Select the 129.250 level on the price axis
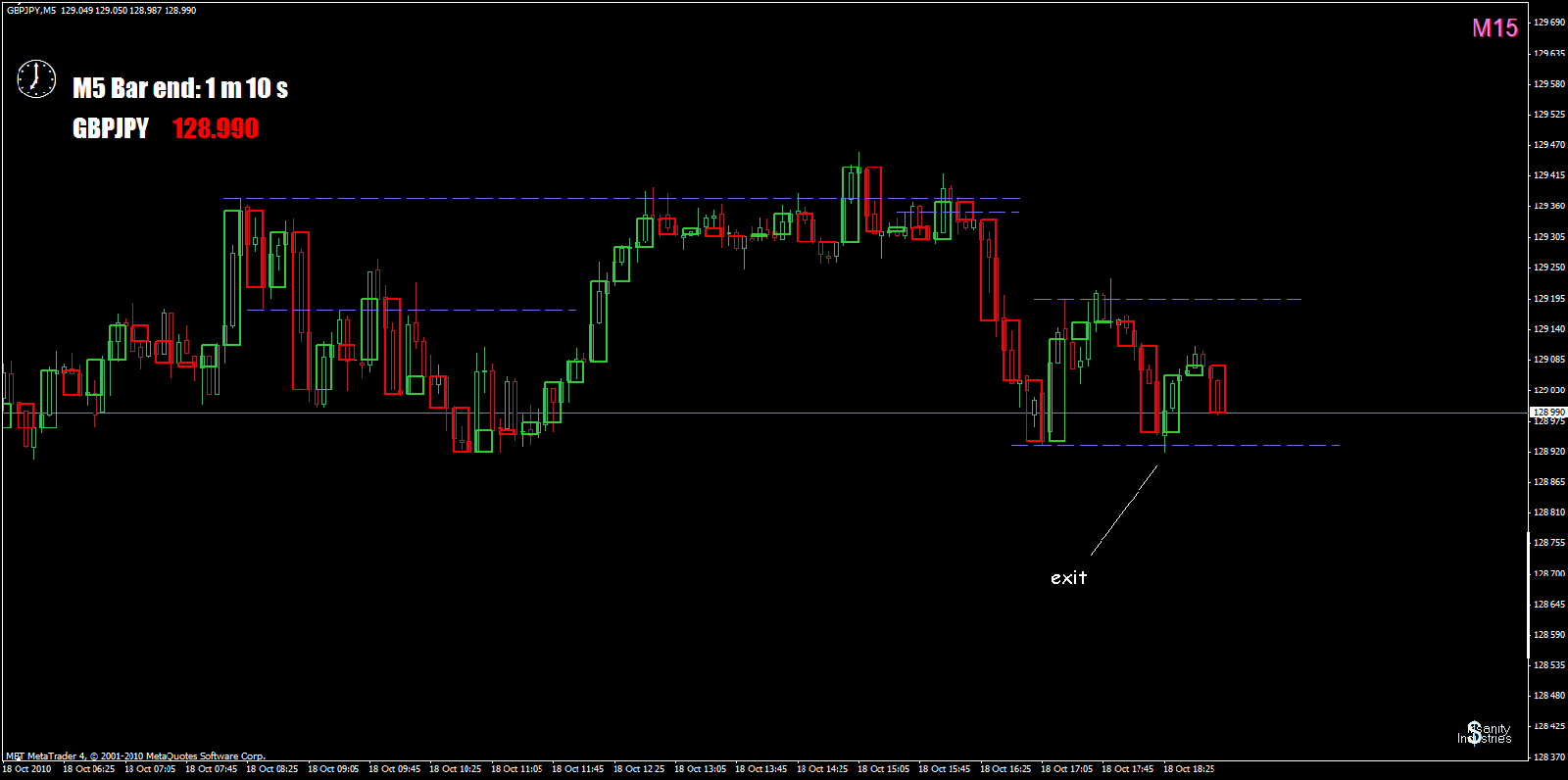Image resolution: width=1568 pixels, height=780 pixels. 1548,267
